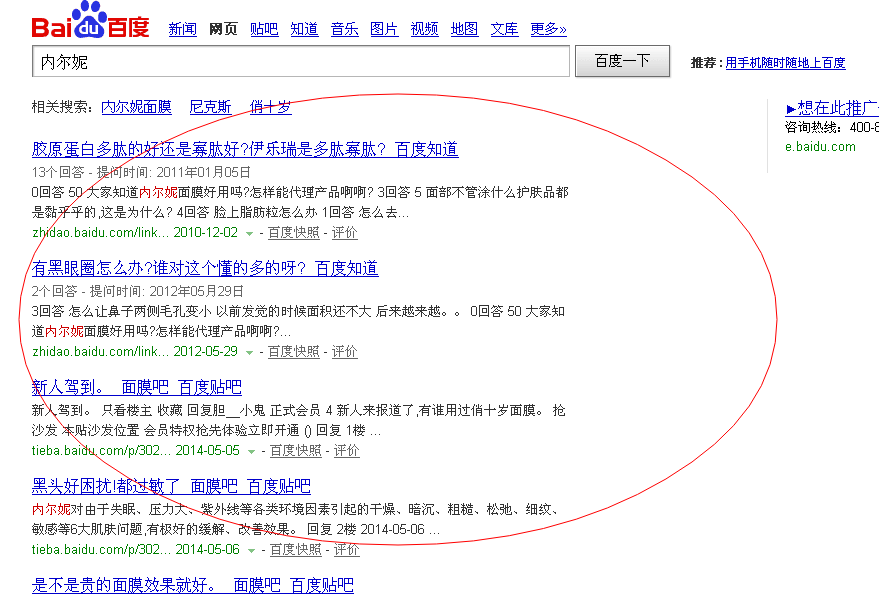Open related search 俏十岁

tap(271, 106)
